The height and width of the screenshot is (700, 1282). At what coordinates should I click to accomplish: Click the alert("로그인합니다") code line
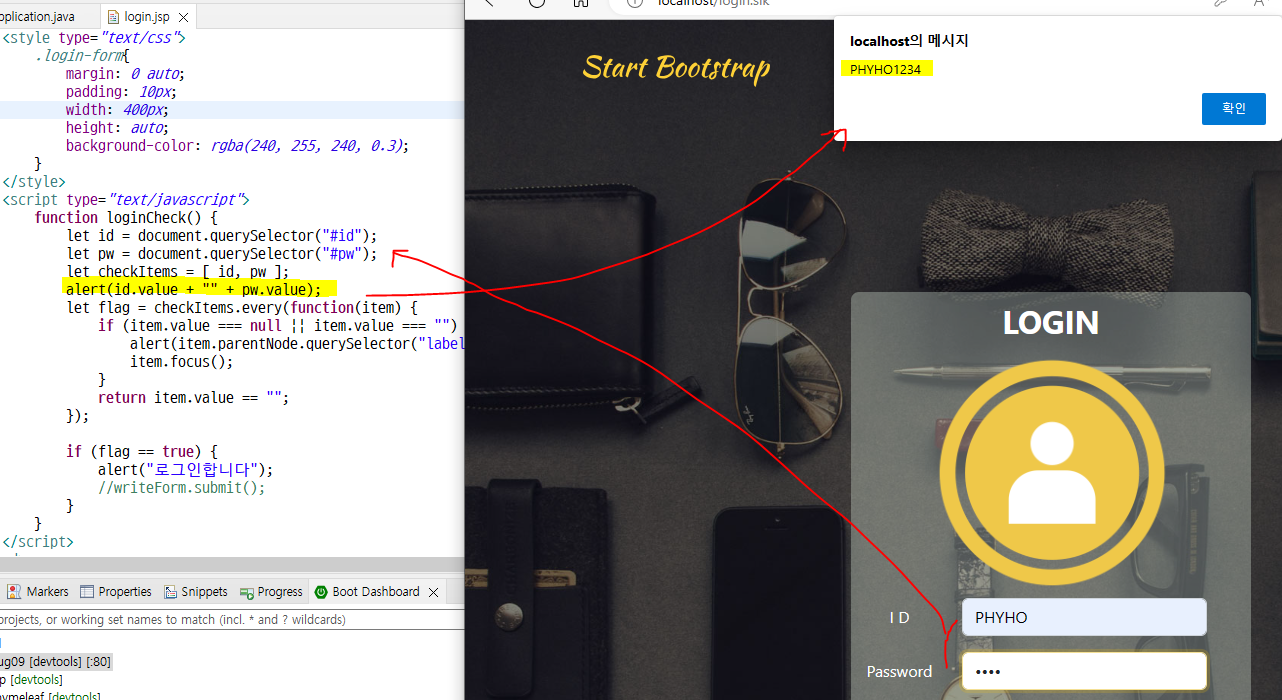pyautogui.click(x=185, y=470)
